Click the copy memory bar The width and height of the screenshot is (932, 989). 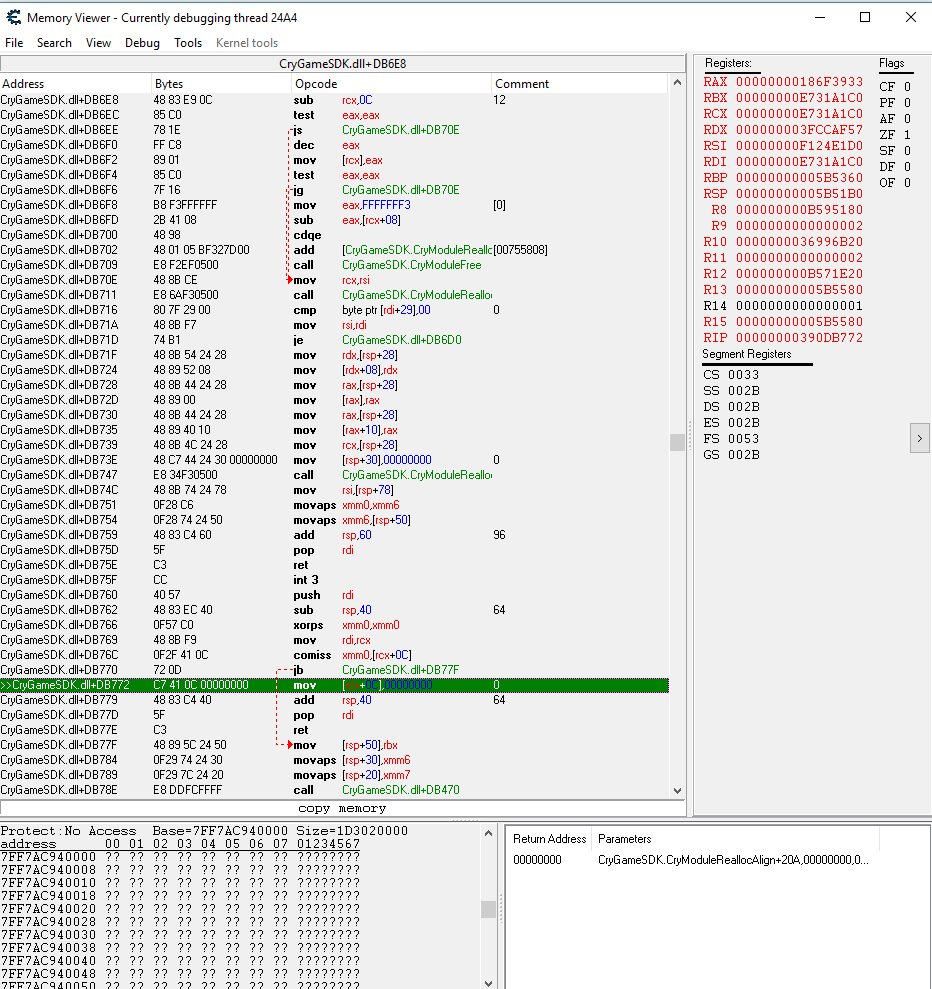coord(341,808)
